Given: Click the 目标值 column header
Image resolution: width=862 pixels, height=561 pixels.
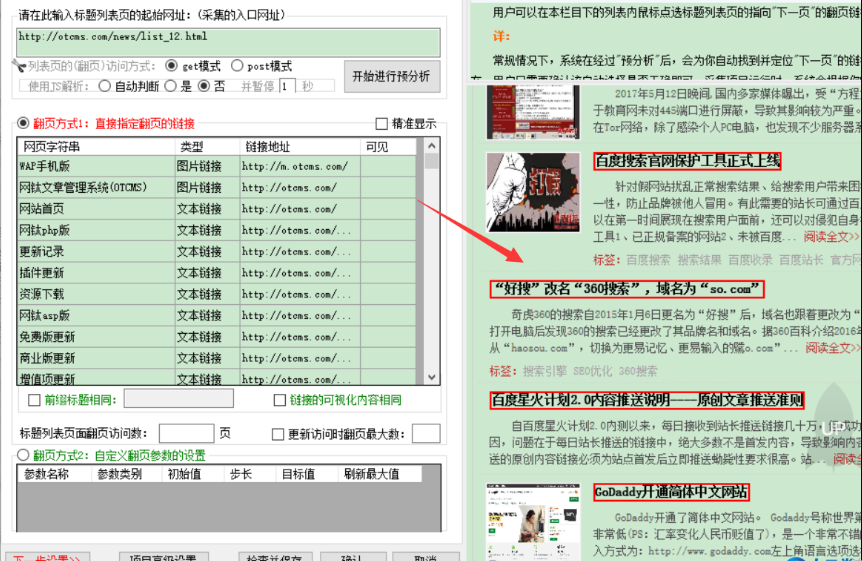Looking at the screenshot, I should click(306, 474).
